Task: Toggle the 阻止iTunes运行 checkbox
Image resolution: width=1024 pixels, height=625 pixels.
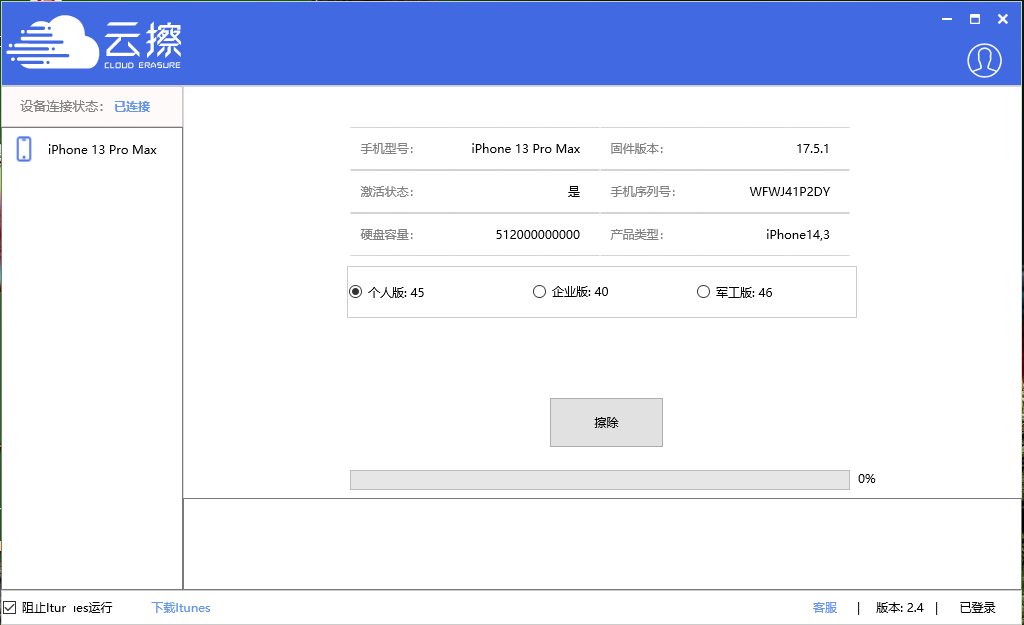Action: coord(10,607)
